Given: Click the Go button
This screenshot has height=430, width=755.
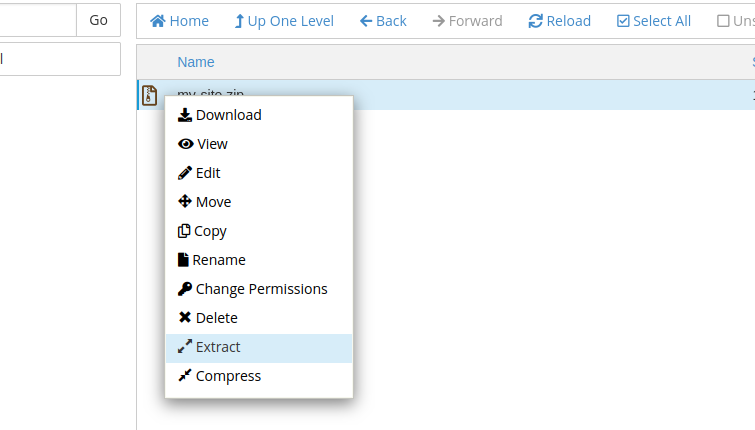Looking at the screenshot, I should click(x=98, y=20).
